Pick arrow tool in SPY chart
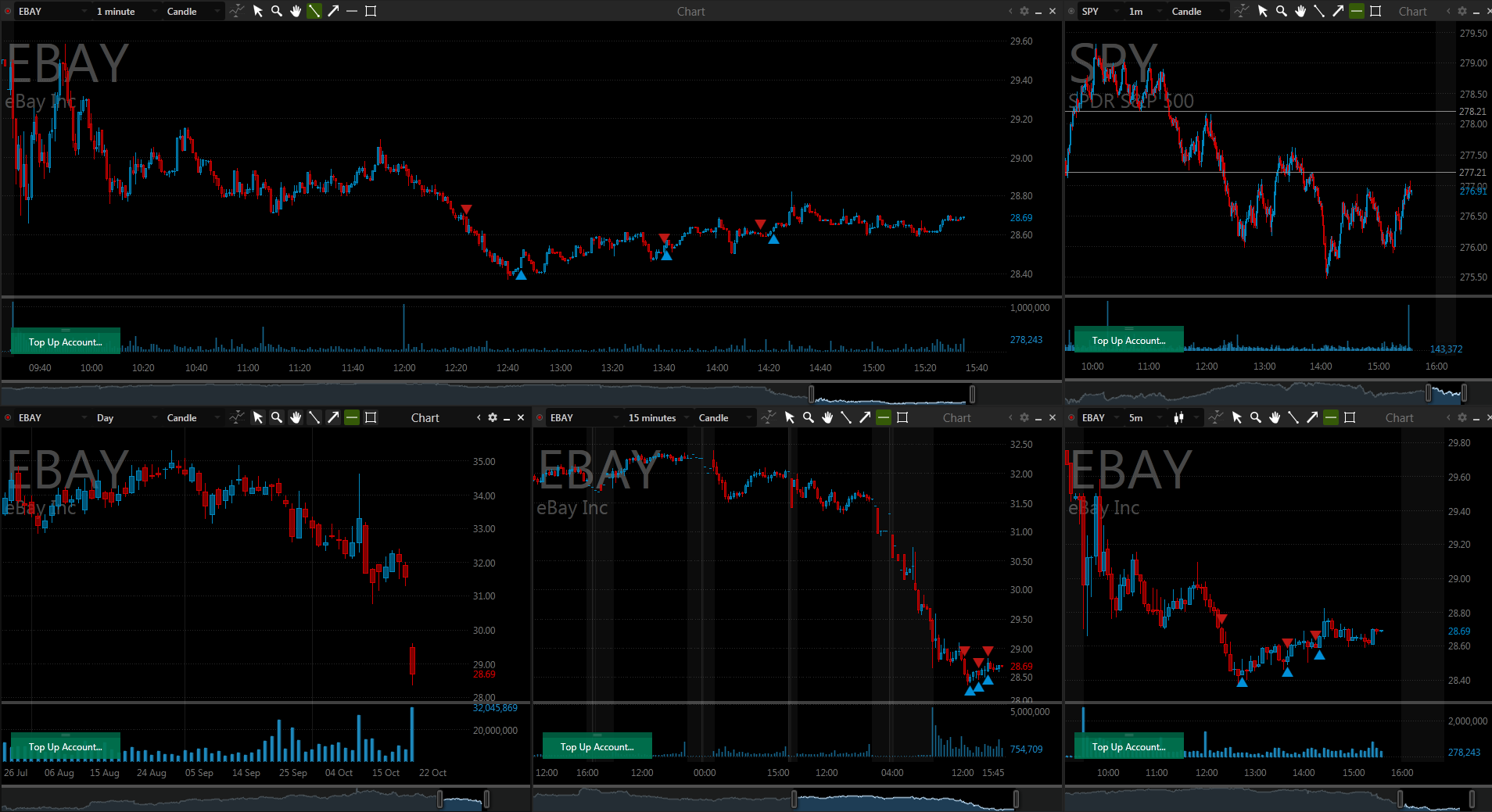Viewport: 1492px width, 812px height. click(1337, 11)
